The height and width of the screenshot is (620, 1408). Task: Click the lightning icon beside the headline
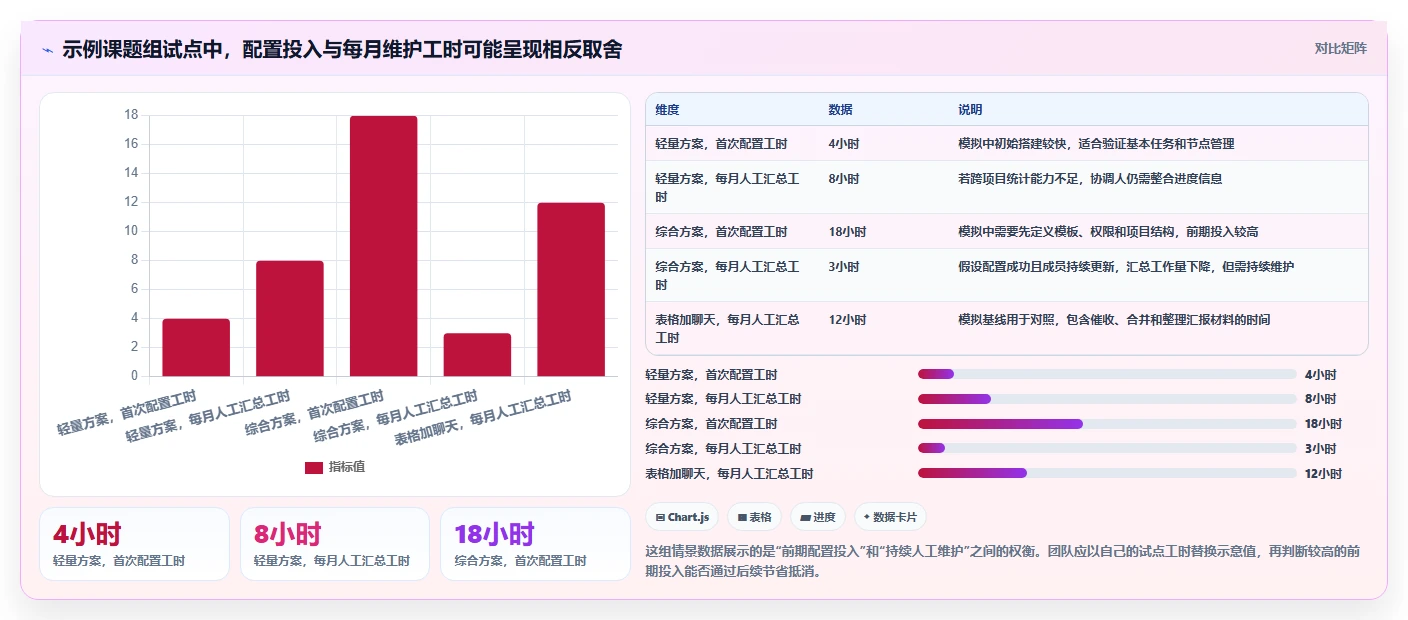click(47, 50)
